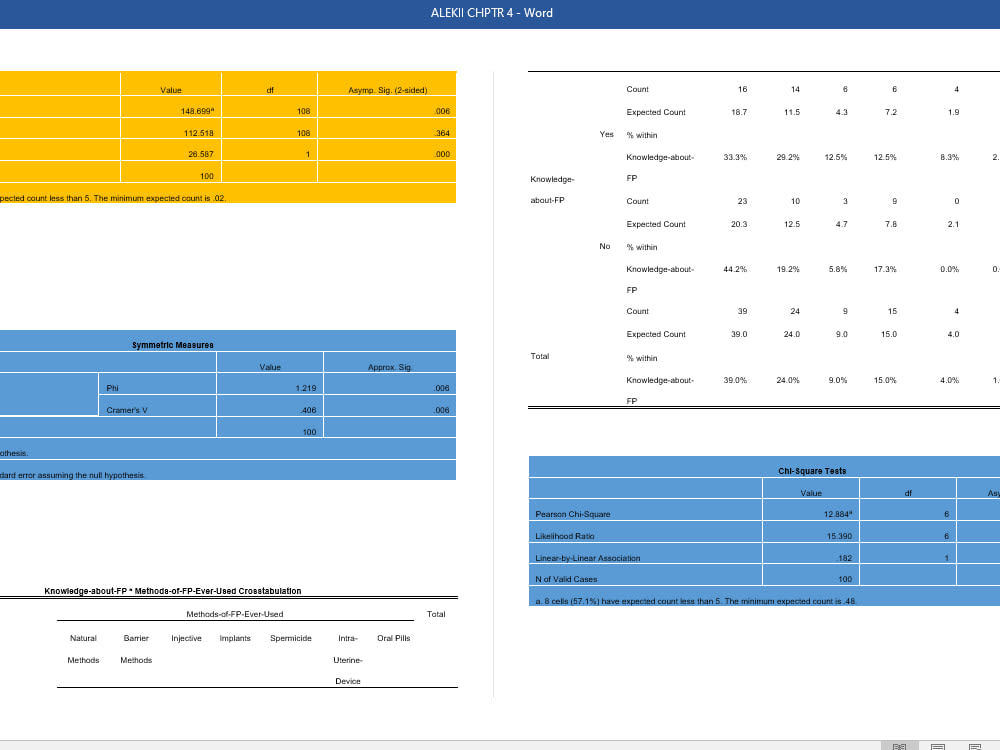This screenshot has width=1000, height=750.
Task: Select the 'Likelihood Ratio' row label
Action: point(565,536)
